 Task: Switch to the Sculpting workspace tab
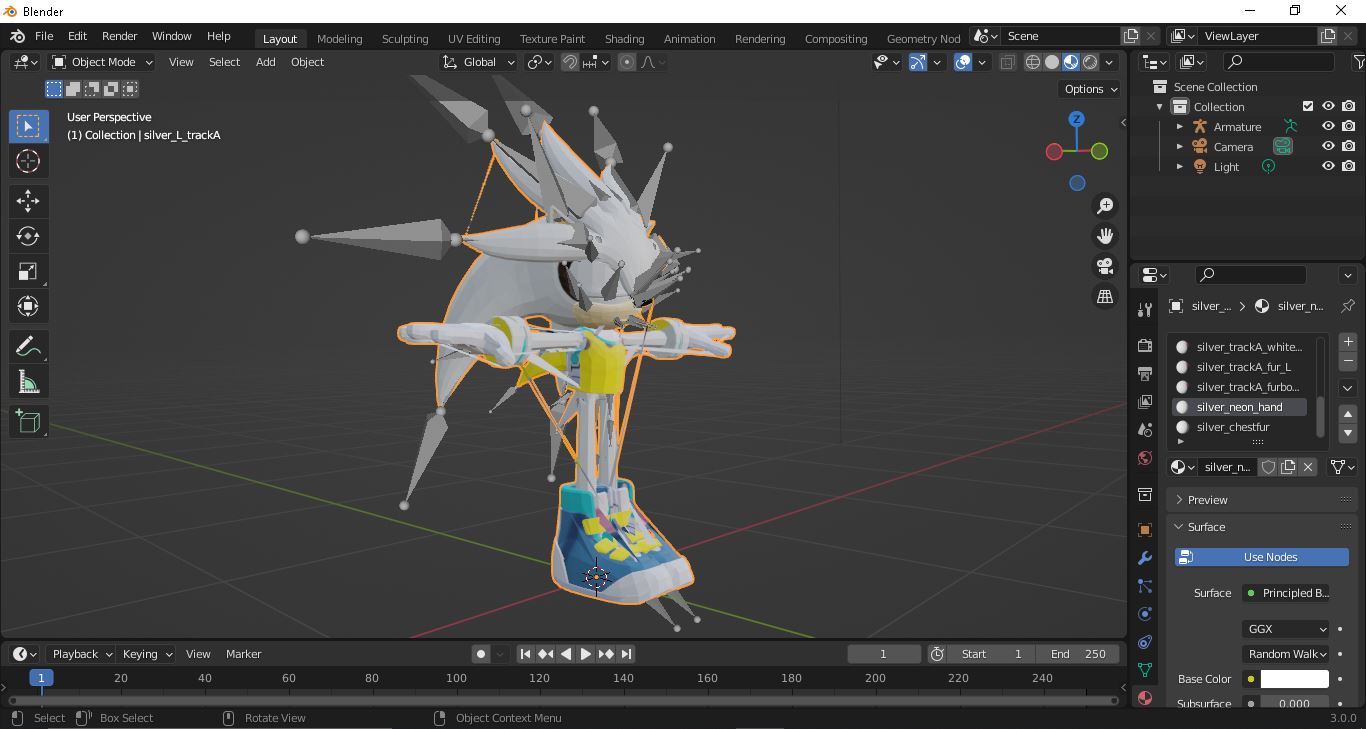(x=405, y=39)
